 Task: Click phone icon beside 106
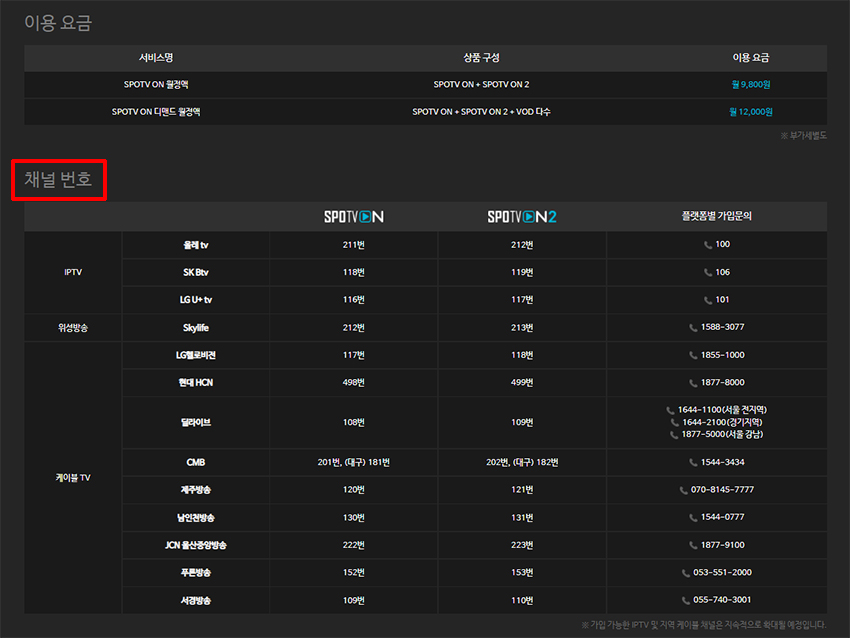point(707,273)
